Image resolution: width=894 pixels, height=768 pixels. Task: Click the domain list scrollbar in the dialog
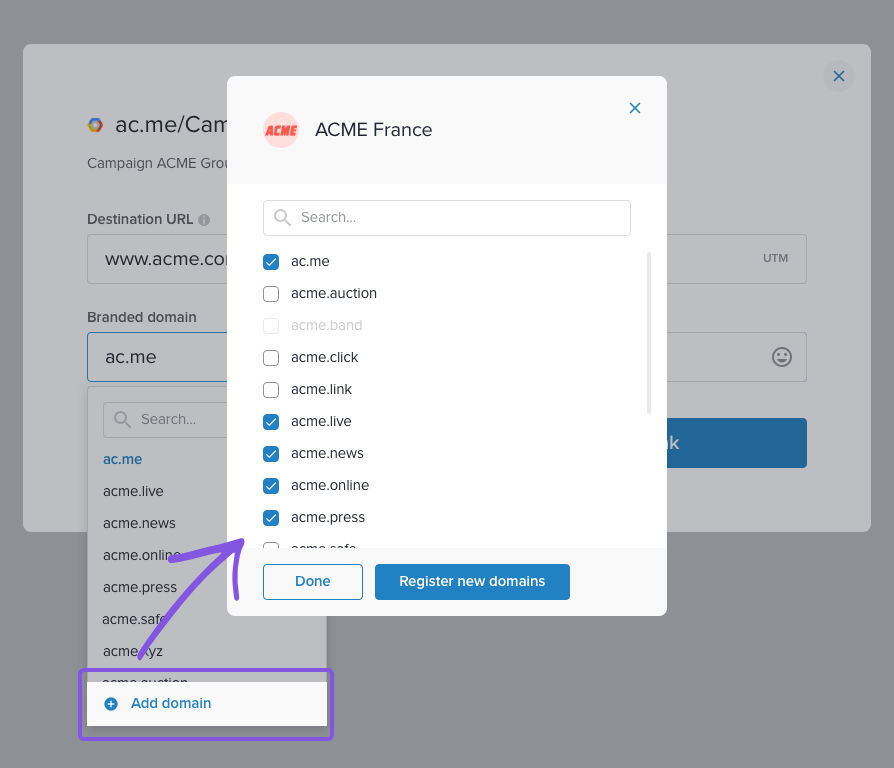649,333
